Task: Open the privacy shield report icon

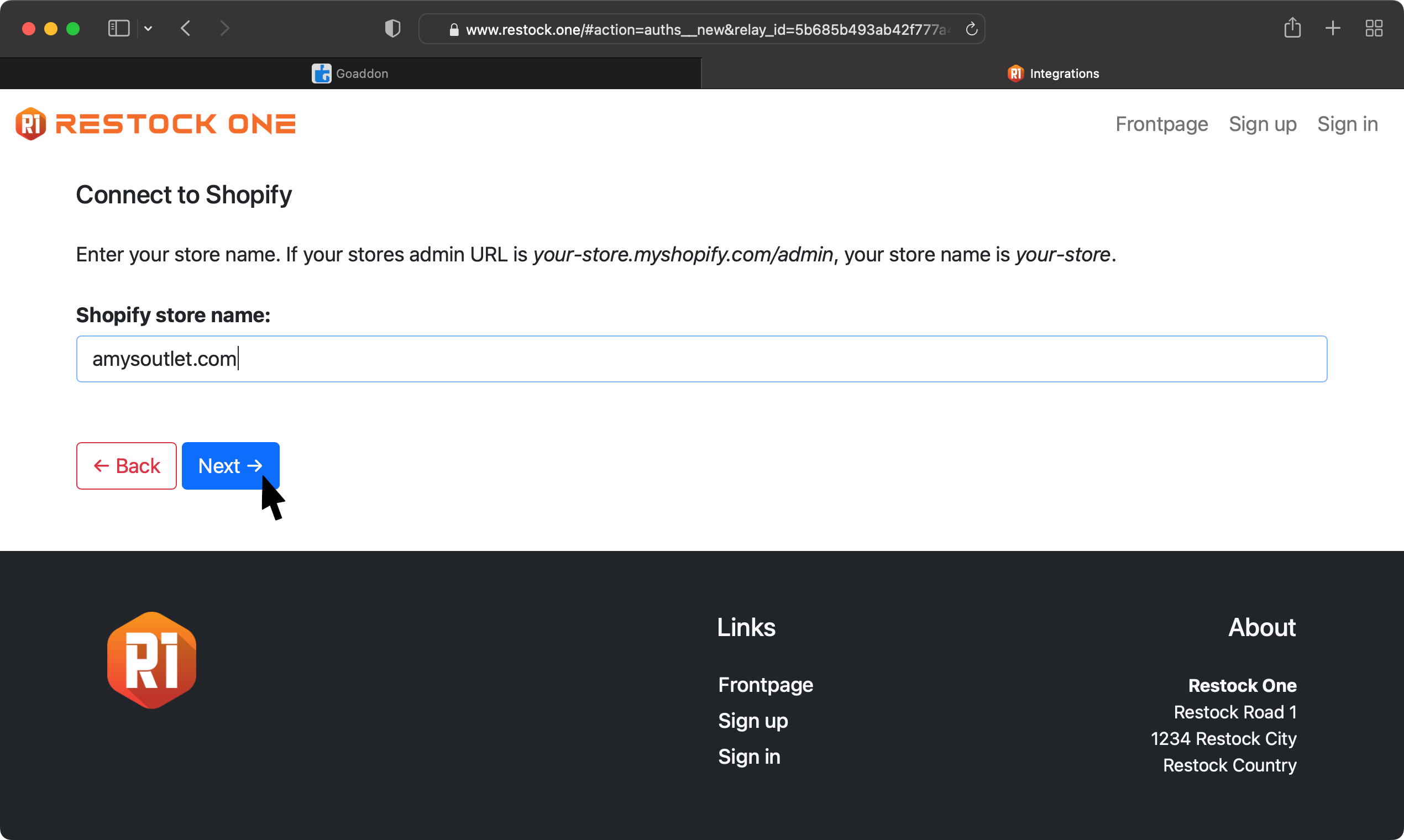Action: pos(392,28)
